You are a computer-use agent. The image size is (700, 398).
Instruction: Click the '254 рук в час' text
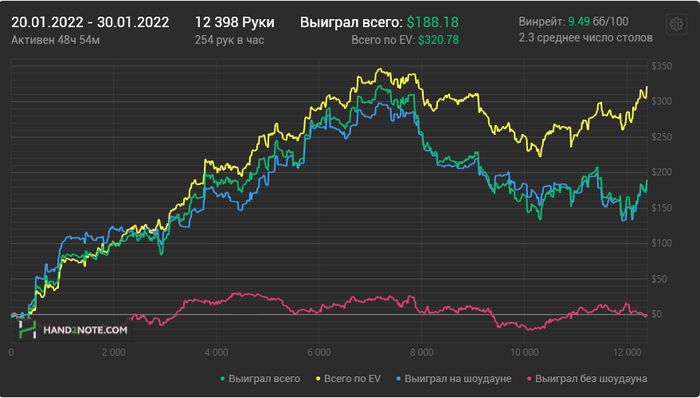point(229,40)
